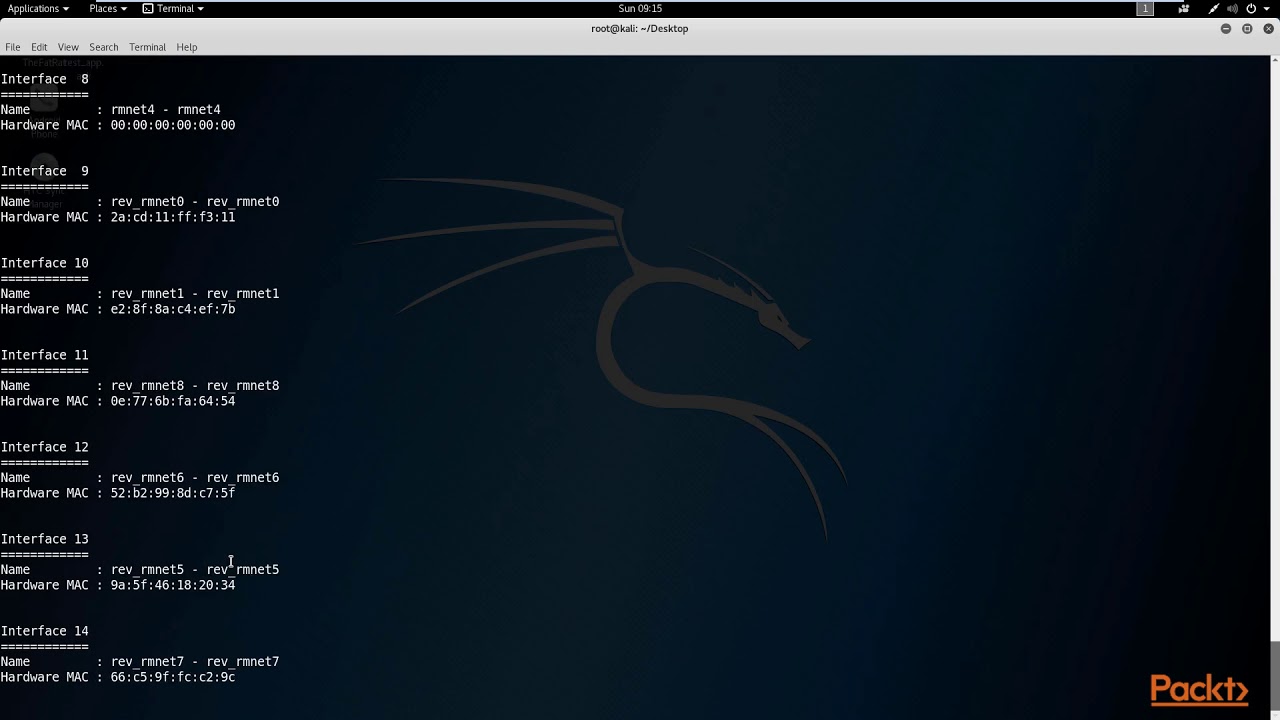Click the volume speaker icon

tap(1232, 8)
